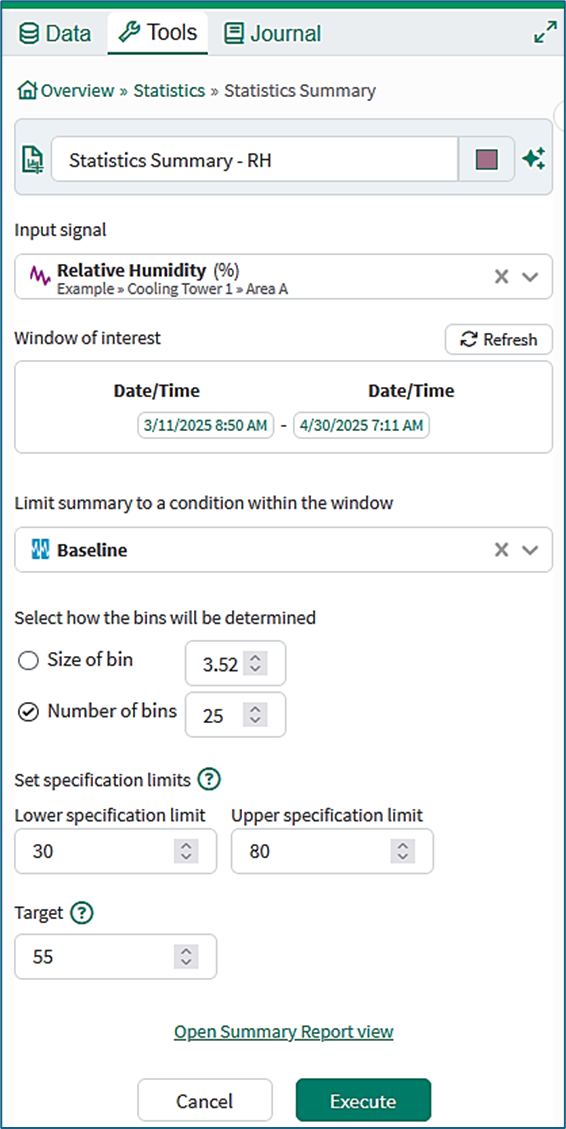Click the sparkle AI assistant icon
Viewport: 566px width, 1129px height.
[534, 159]
